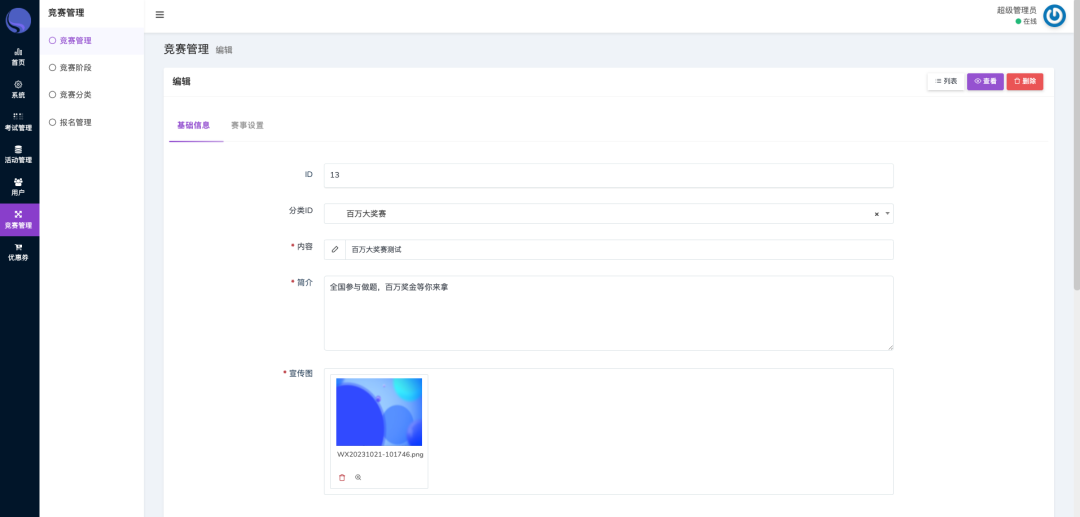Click the power avatar icon at top right

pos(1054,16)
